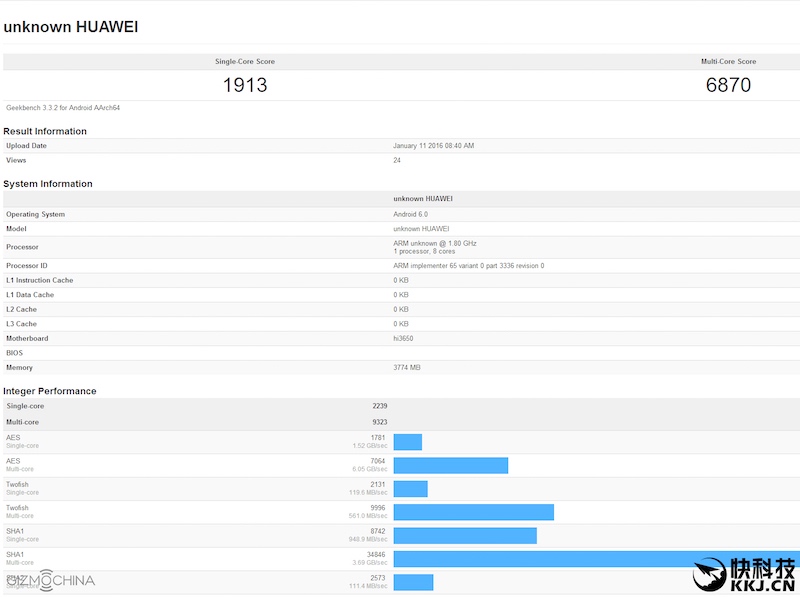Image resolution: width=800 pixels, height=597 pixels.
Task: Select the motherboard value 'hi3650'
Action: 403,338
